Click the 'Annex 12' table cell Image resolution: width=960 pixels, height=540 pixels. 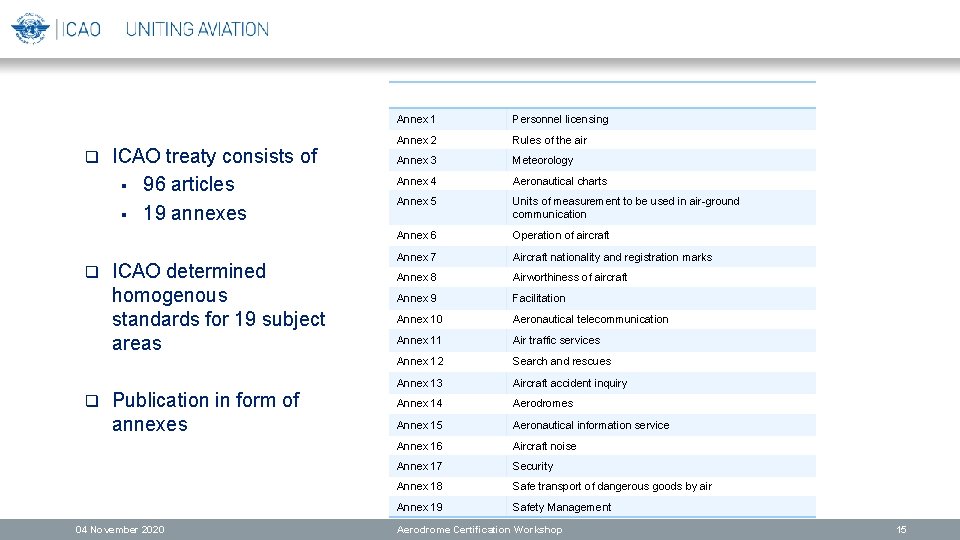pyautogui.click(x=448, y=361)
